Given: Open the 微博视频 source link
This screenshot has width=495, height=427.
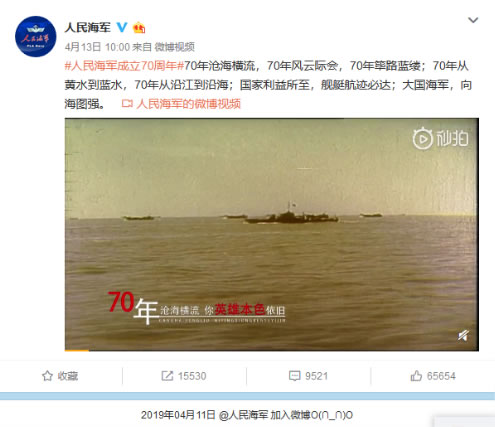Looking at the screenshot, I should point(174,47).
